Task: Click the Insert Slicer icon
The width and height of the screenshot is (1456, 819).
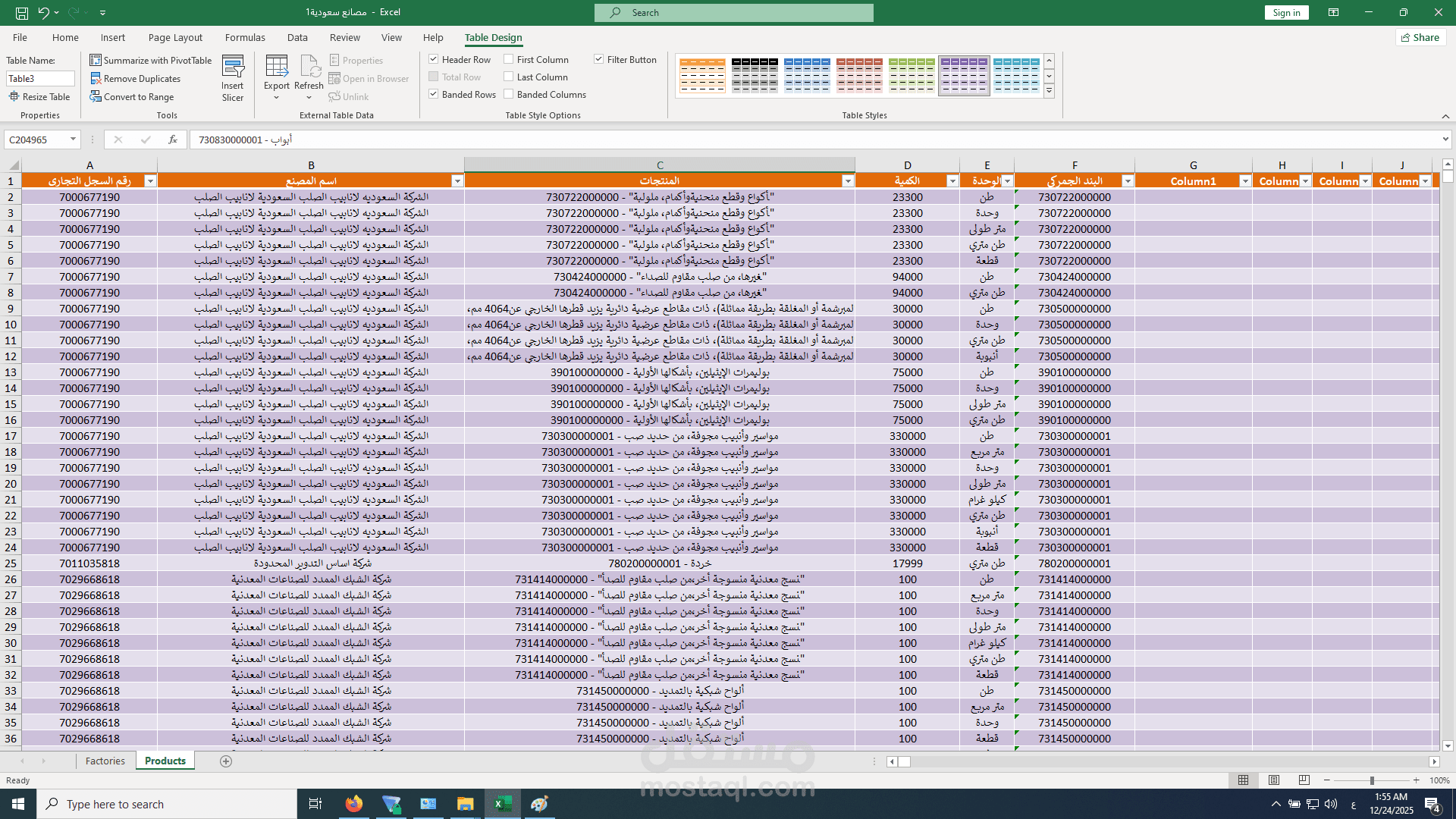Action: [x=233, y=68]
